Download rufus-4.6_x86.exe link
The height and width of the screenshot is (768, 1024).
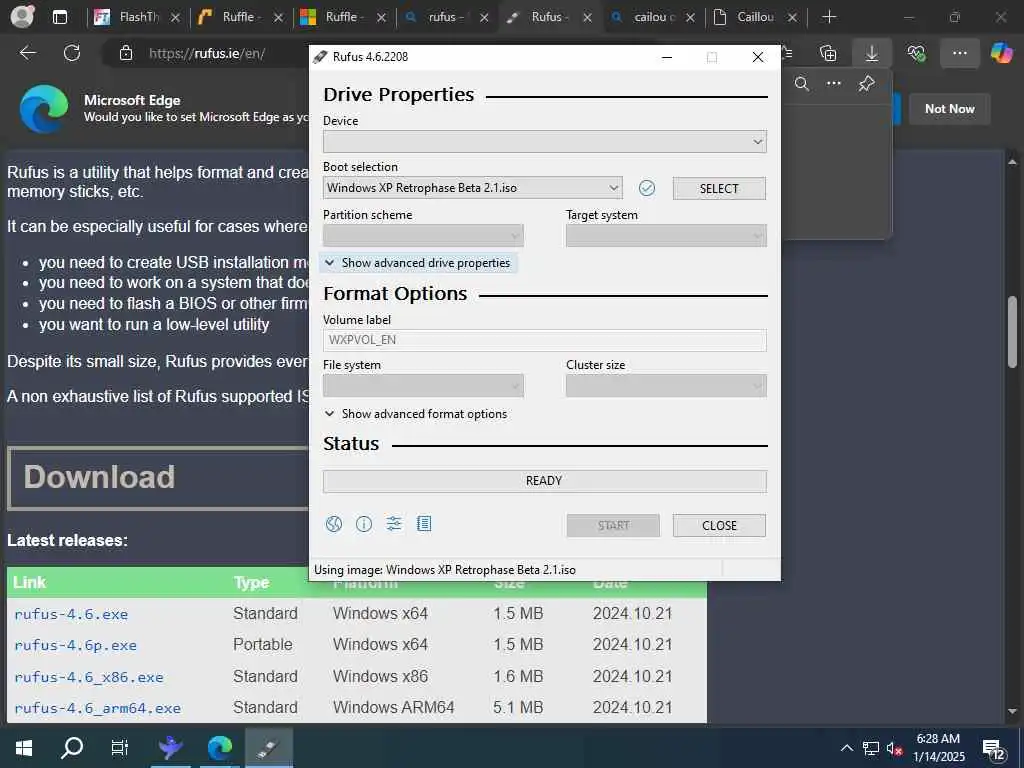89,677
